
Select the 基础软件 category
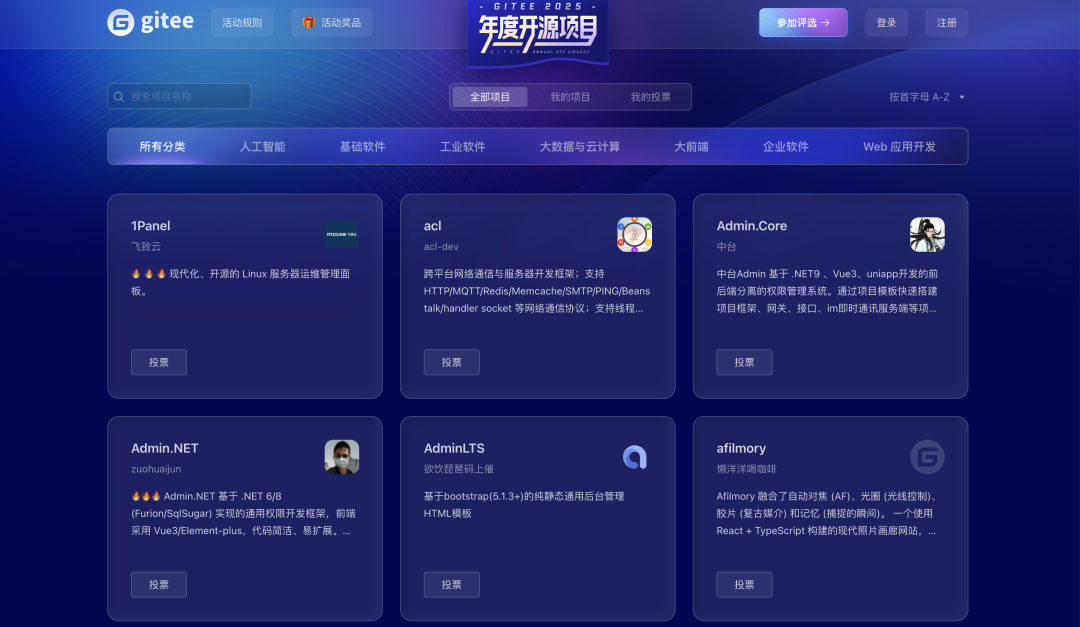click(x=362, y=147)
